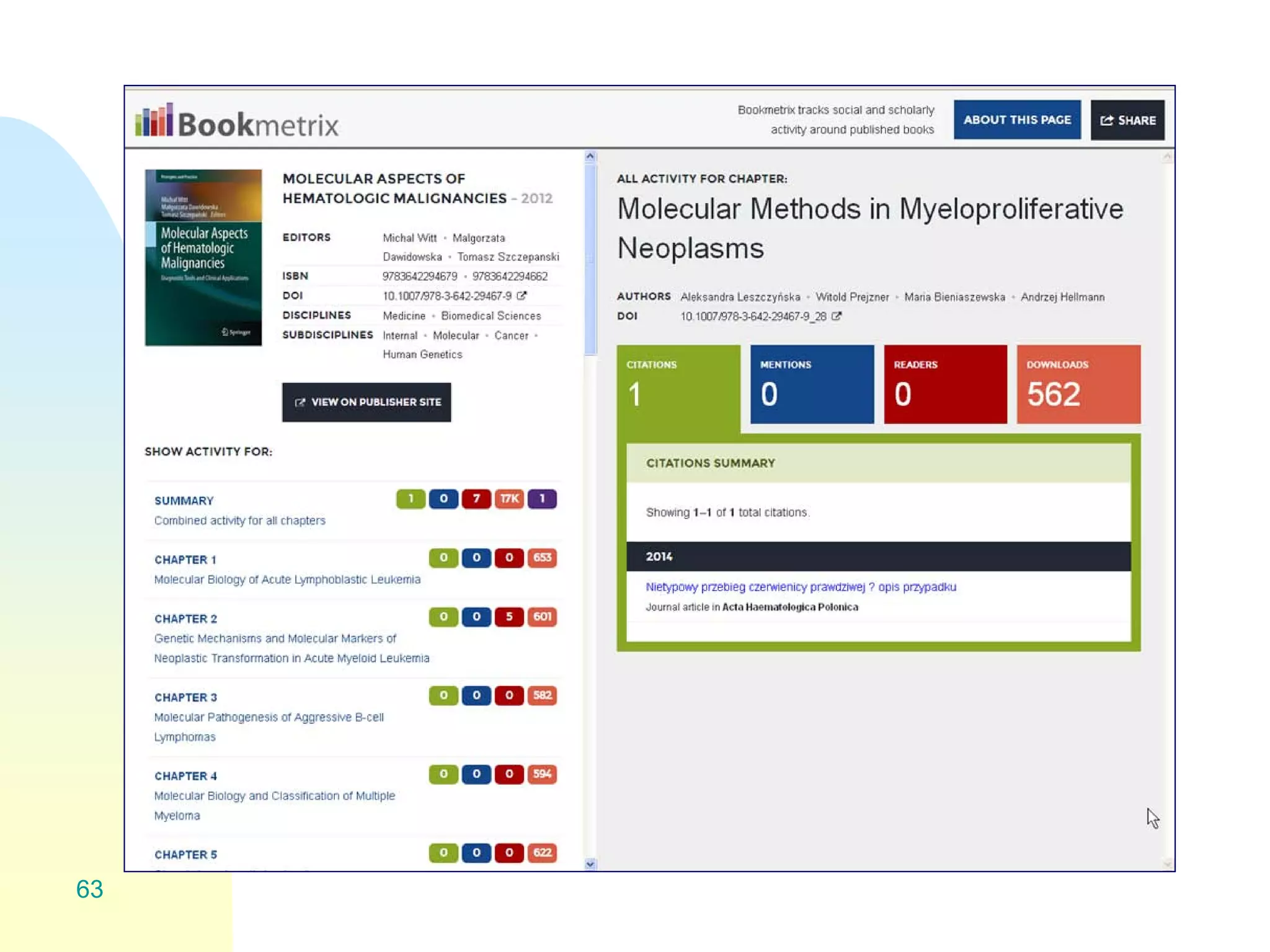The image size is (1270, 952).
Task: Click orange 653 downloads badge for Chapter 1
Action: (x=542, y=558)
